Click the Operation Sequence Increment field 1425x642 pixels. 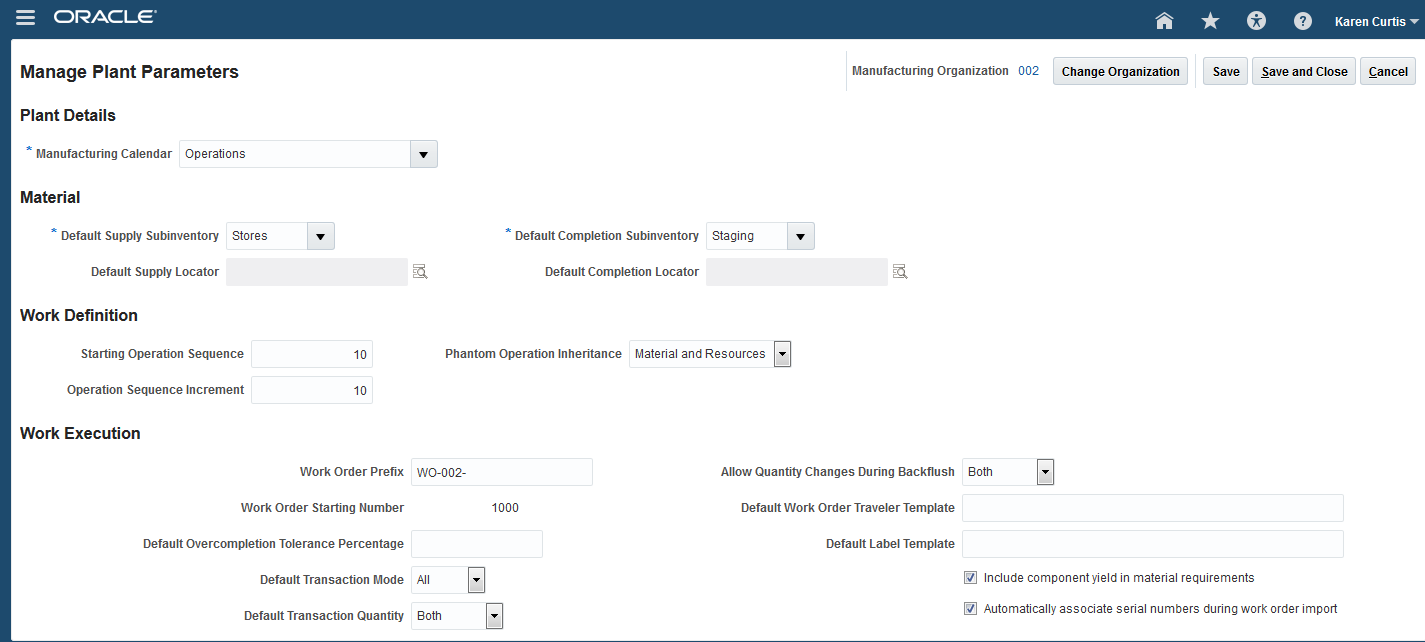(312, 390)
